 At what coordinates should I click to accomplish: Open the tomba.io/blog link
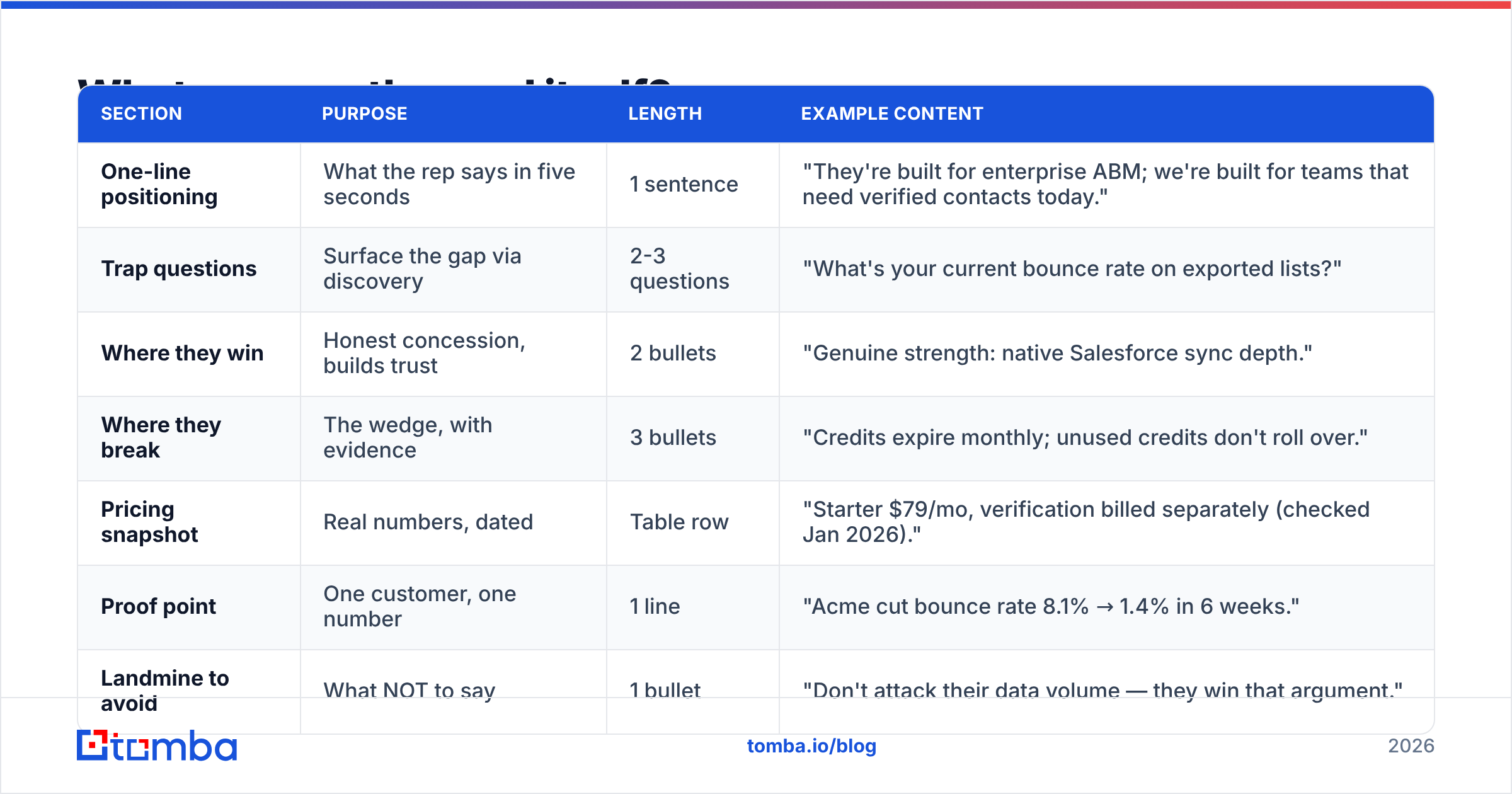pos(811,746)
